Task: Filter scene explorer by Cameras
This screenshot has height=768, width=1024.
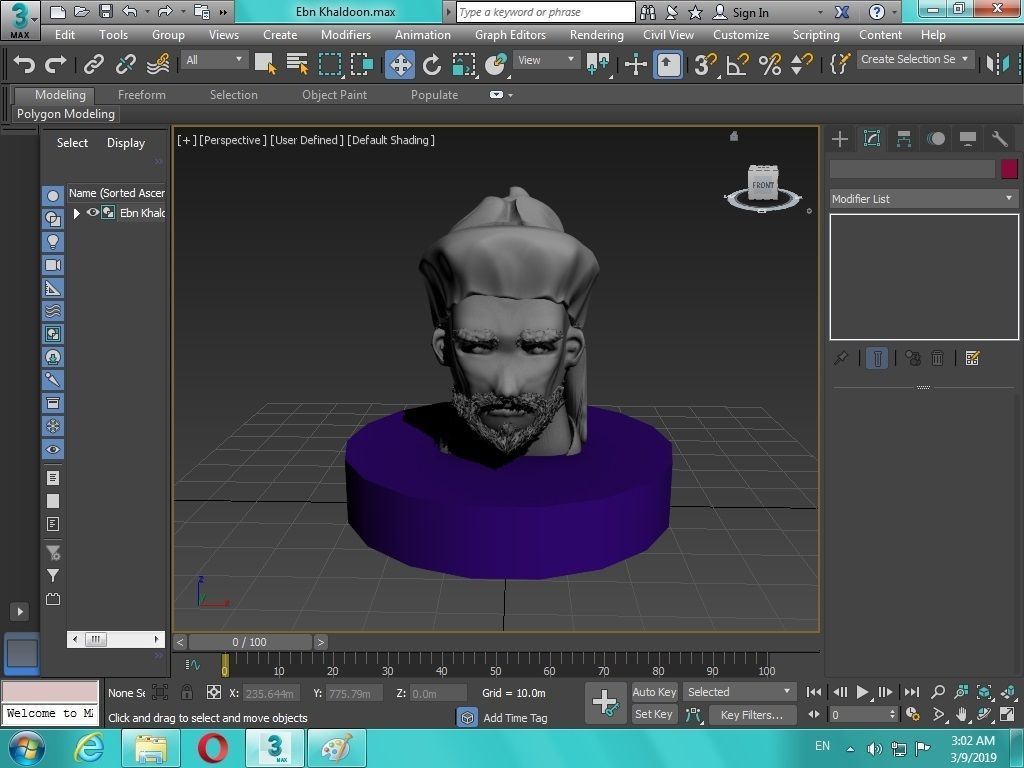Action: pos(53,264)
